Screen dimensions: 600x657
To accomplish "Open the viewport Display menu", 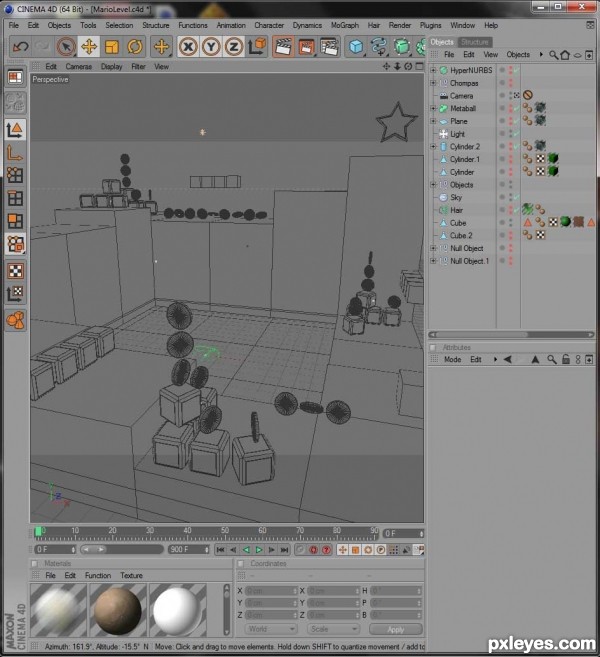I will (x=111, y=67).
